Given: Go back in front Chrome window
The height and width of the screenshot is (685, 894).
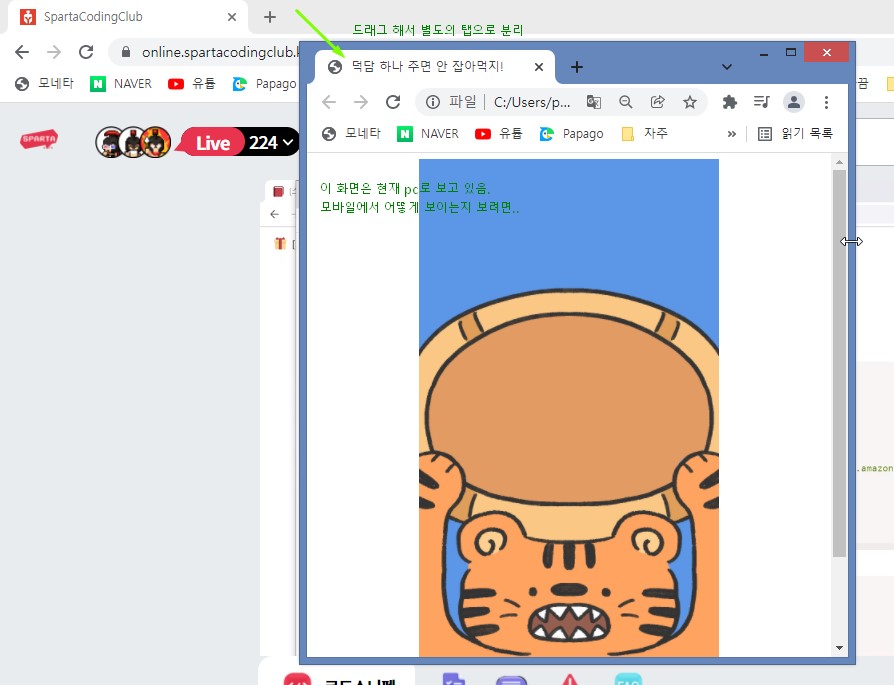Looking at the screenshot, I should pos(329,102).
